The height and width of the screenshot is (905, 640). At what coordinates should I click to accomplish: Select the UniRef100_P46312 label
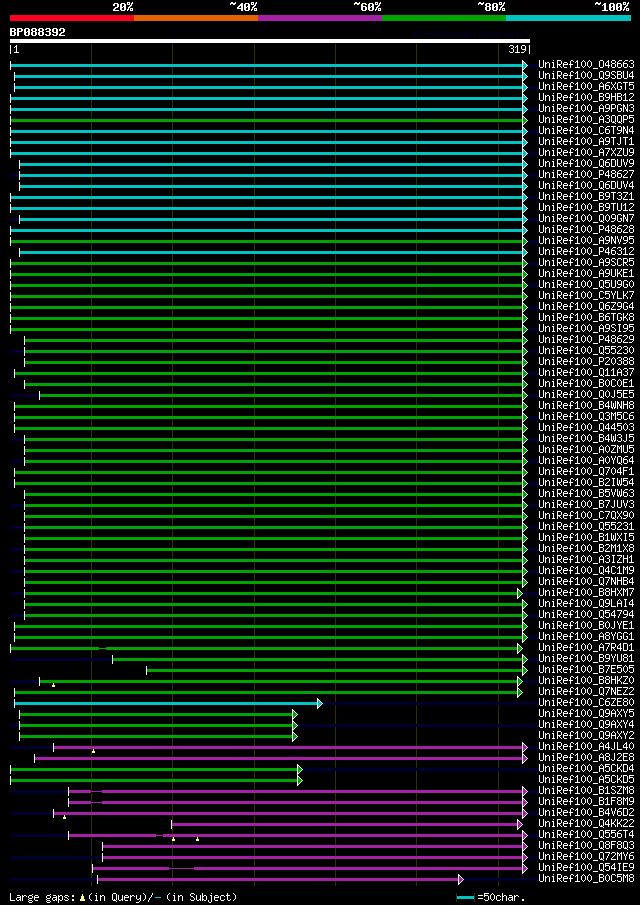click(586, 252)
